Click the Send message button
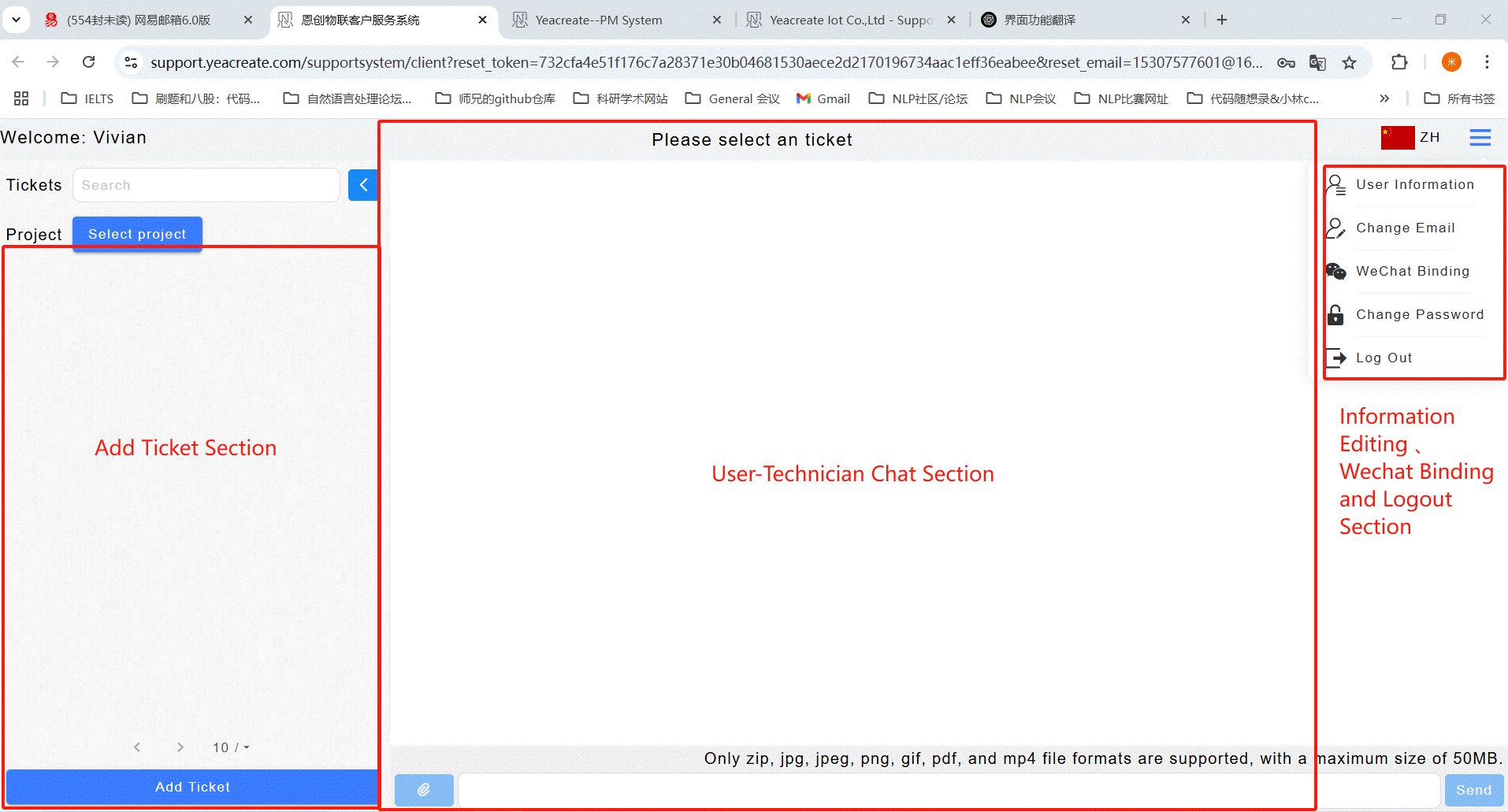 pyautogui.click(x=1473, y=789)
